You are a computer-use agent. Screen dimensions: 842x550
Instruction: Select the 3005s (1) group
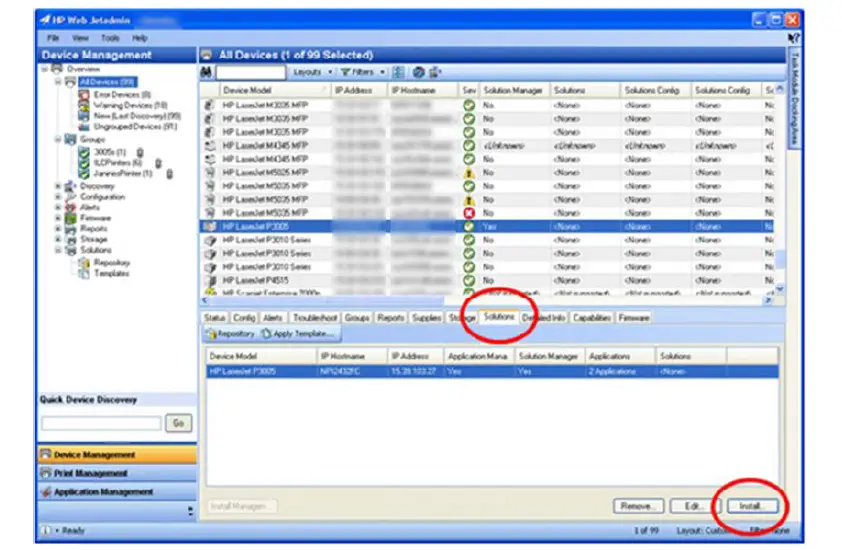(x=110, y=153)
